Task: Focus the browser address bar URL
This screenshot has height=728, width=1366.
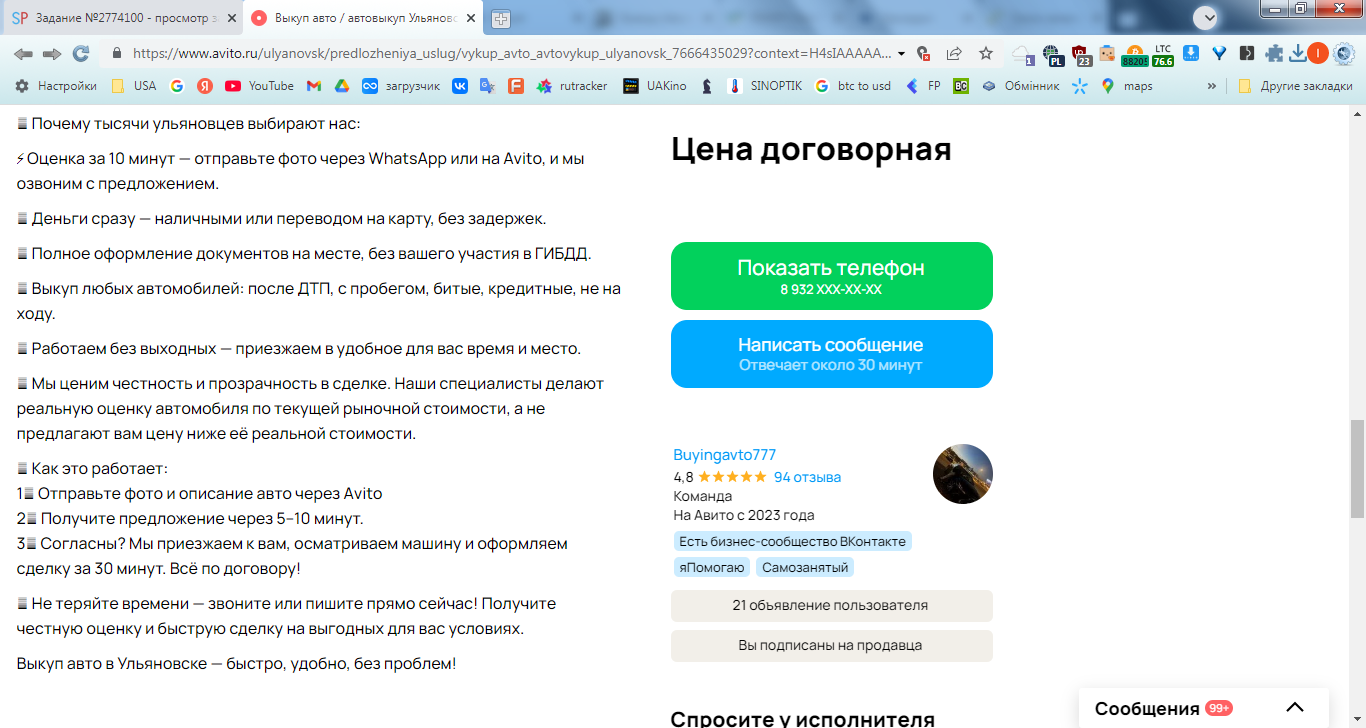Action: [x=512, y=54]
